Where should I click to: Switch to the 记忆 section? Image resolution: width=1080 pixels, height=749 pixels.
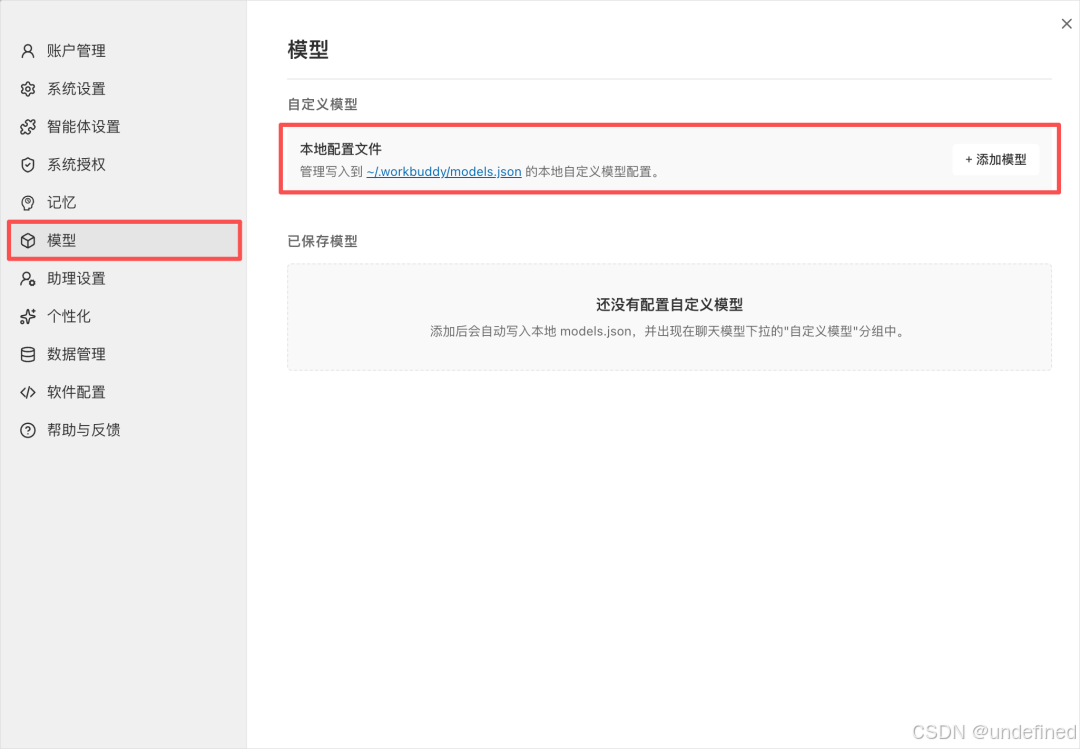pos(124,203)
